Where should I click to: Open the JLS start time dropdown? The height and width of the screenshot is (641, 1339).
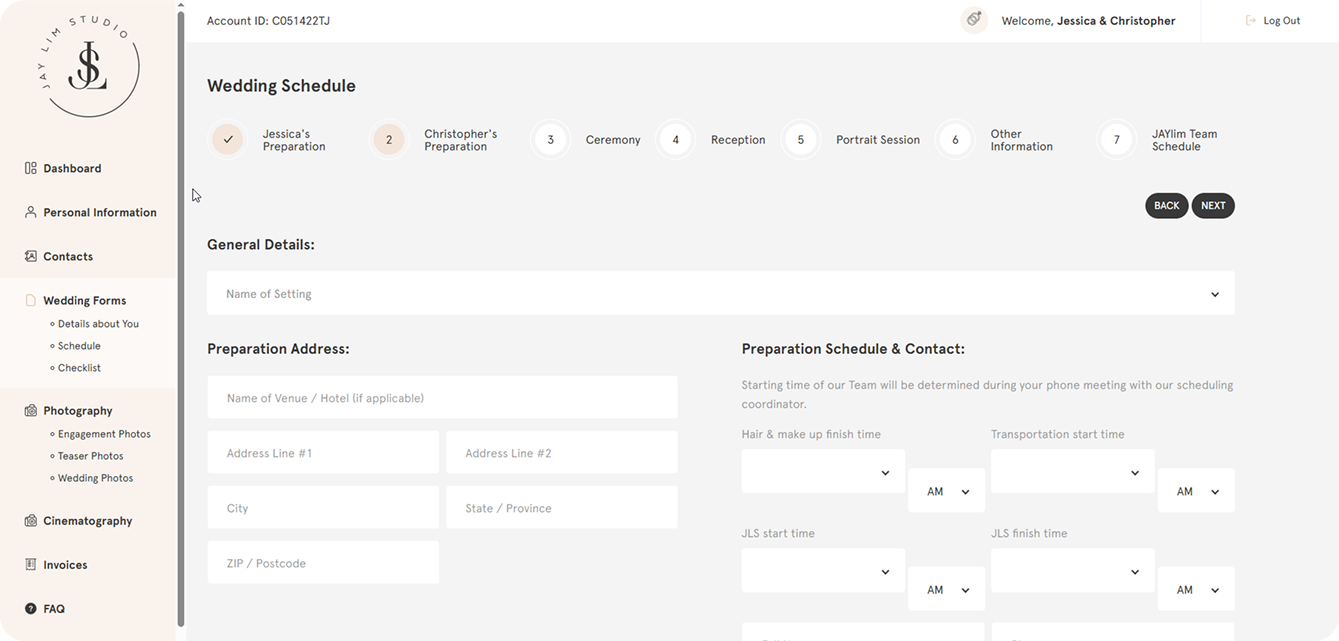point(822,571)
